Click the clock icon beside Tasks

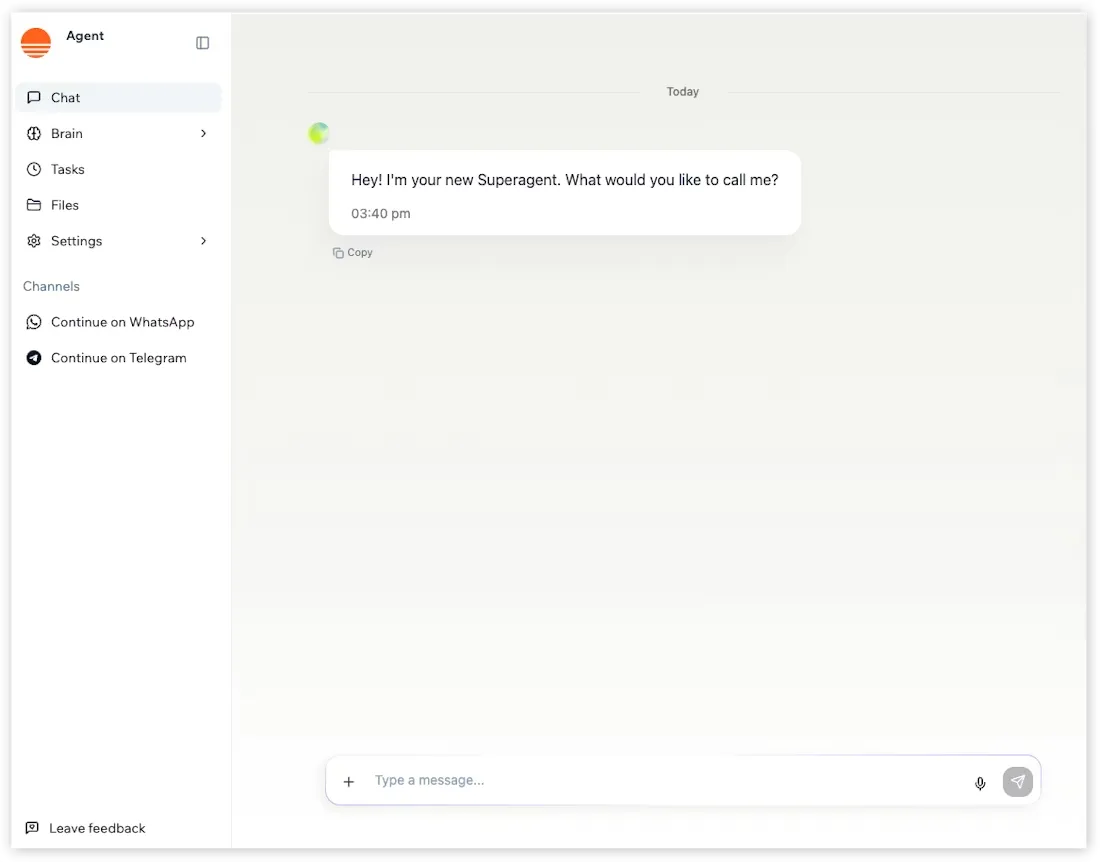pyautogui.click(x=34, y=169)
